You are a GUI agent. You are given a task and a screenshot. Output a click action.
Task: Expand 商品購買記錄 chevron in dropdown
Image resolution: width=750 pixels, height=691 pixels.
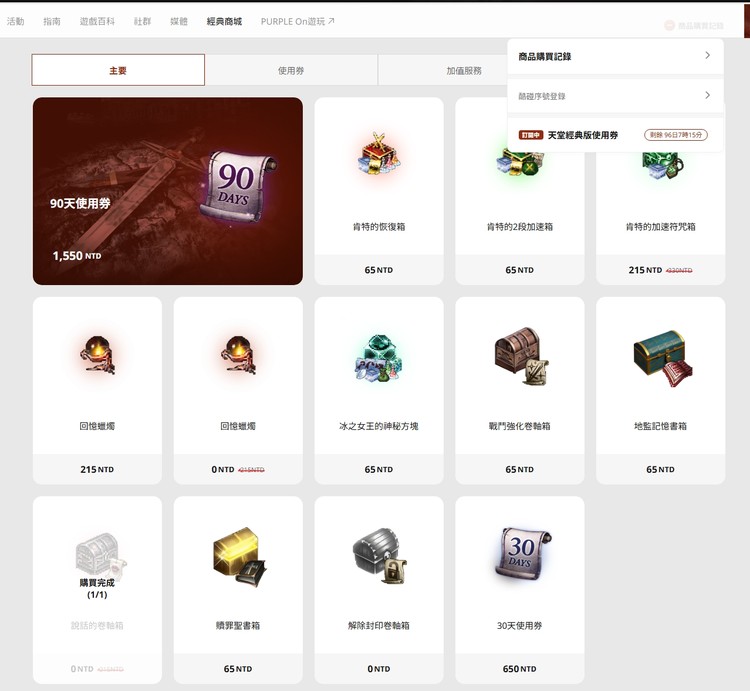coord(707,55)
